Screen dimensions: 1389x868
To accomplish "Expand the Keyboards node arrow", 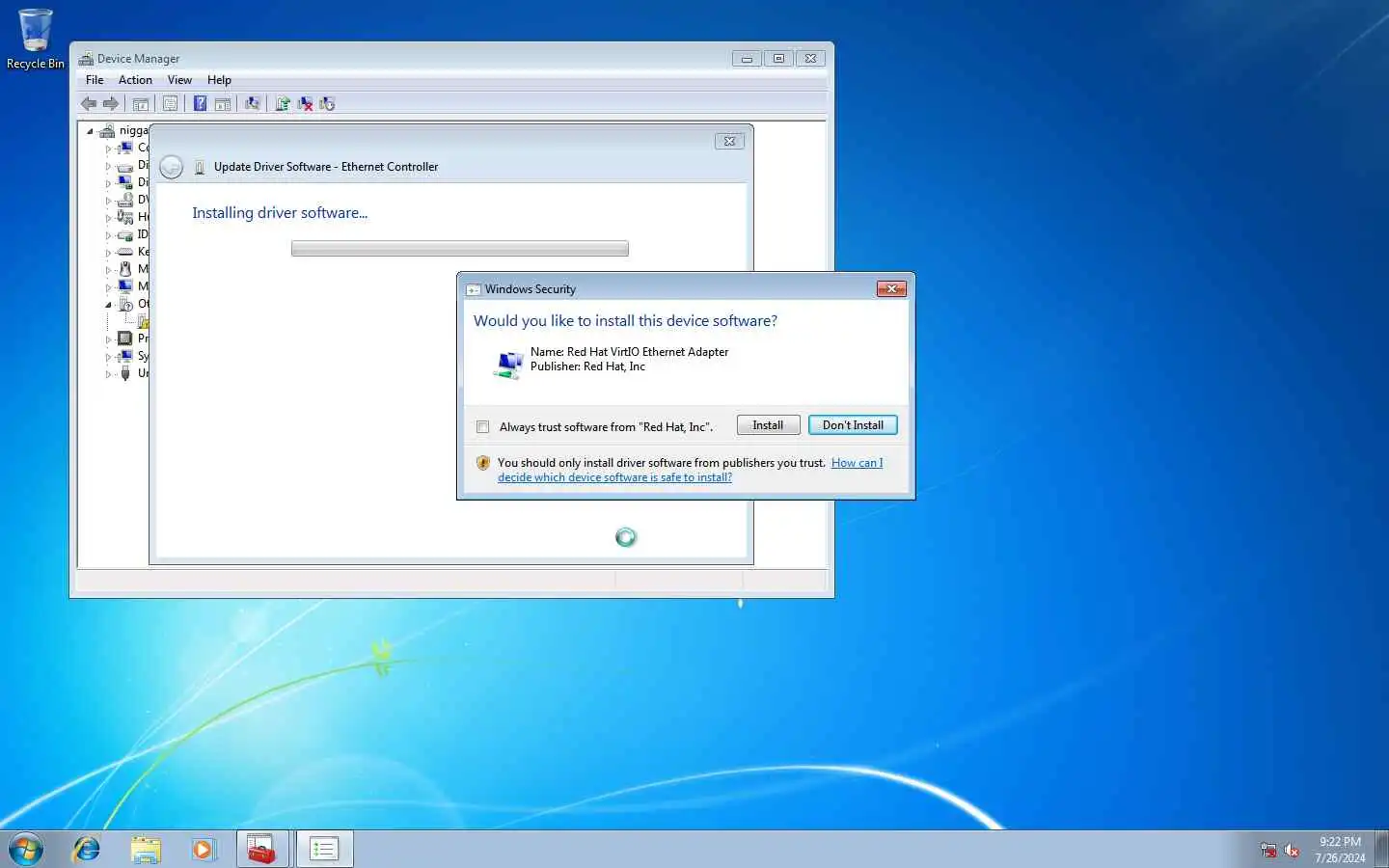I will point(108,253).
